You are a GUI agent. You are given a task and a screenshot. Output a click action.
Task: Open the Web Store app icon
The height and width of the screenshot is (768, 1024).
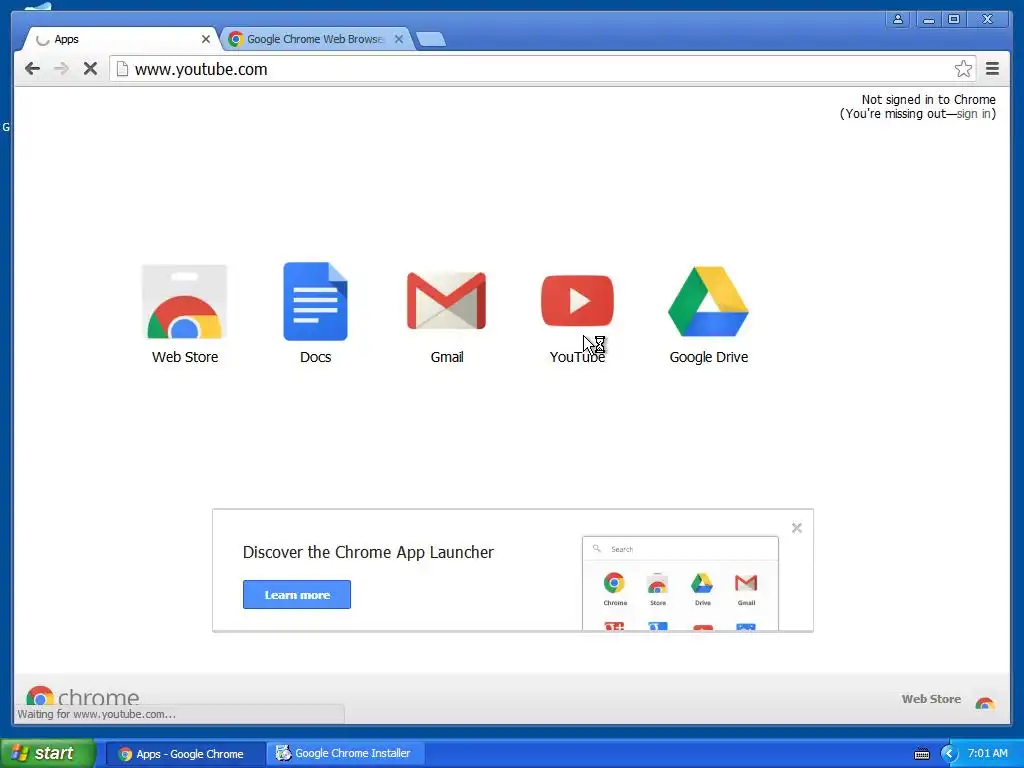coord(184,302)
